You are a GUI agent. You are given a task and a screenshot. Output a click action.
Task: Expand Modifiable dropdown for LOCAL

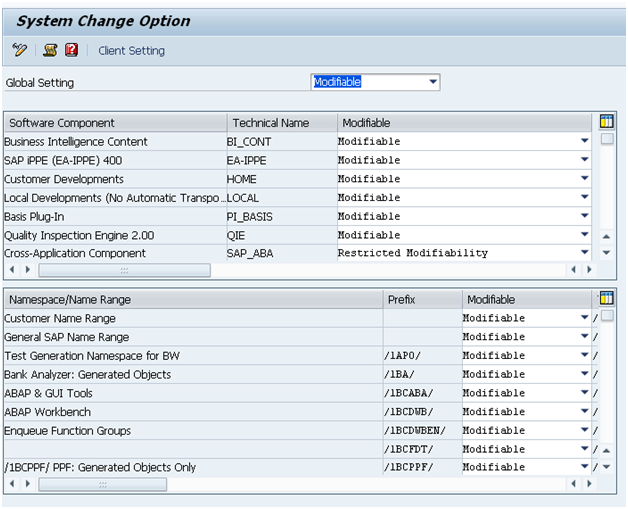tap(584, 197)
